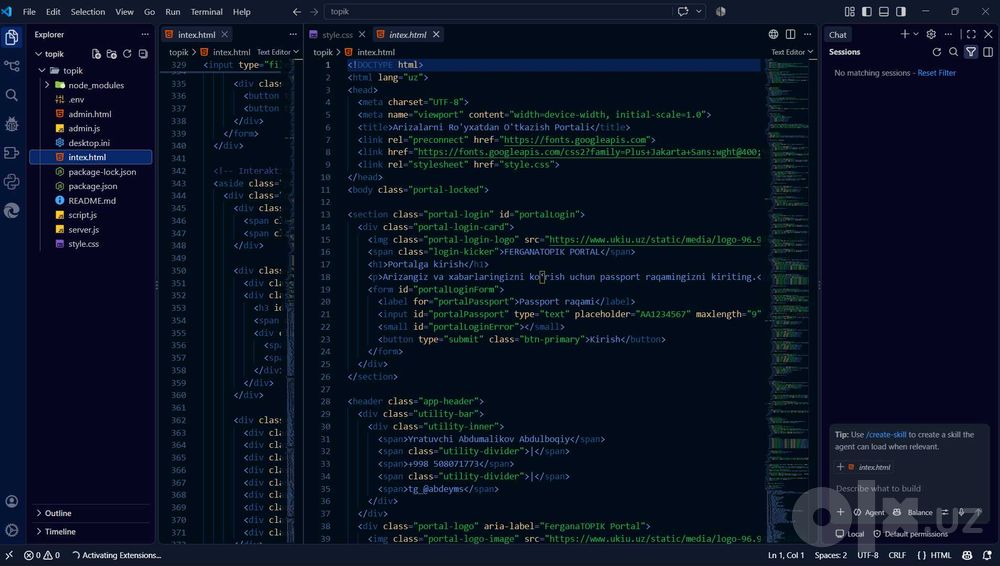Collapse the topik workspace section
Image resolution: width=1000 pixels, height=566 pixels.
pos(38,54)
